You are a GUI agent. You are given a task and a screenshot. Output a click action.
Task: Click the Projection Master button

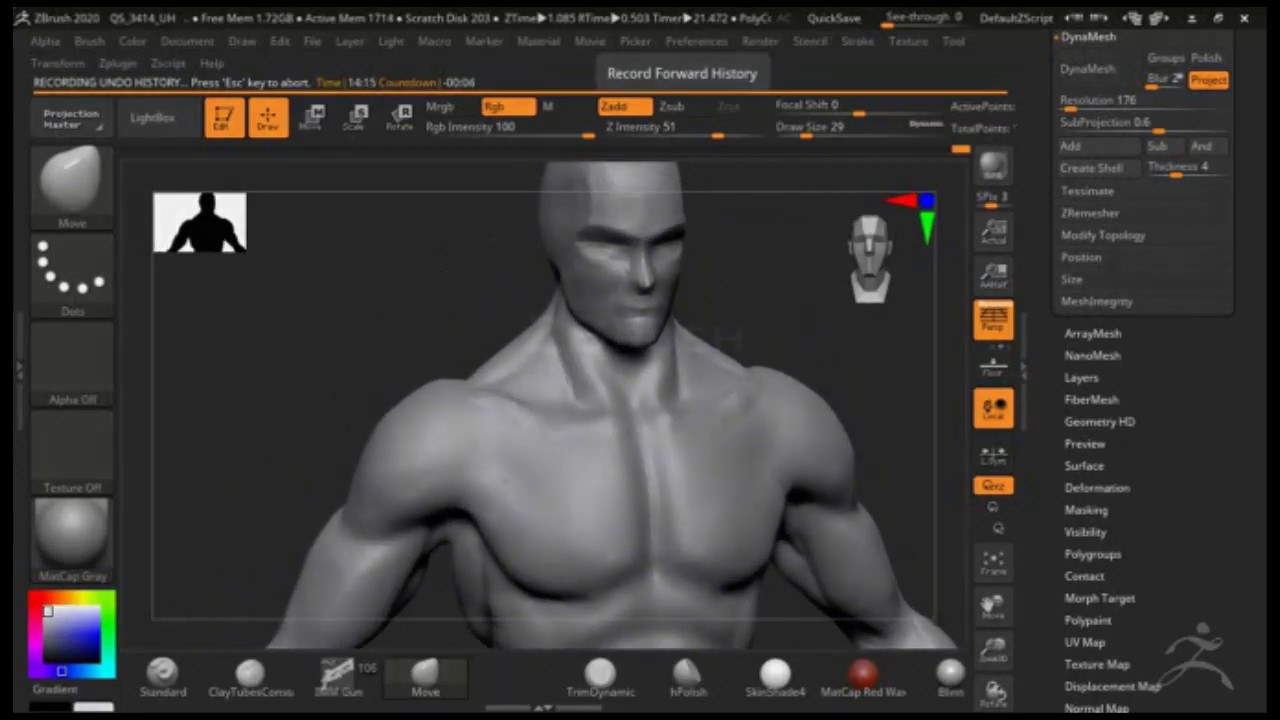[x=71, y=119]
